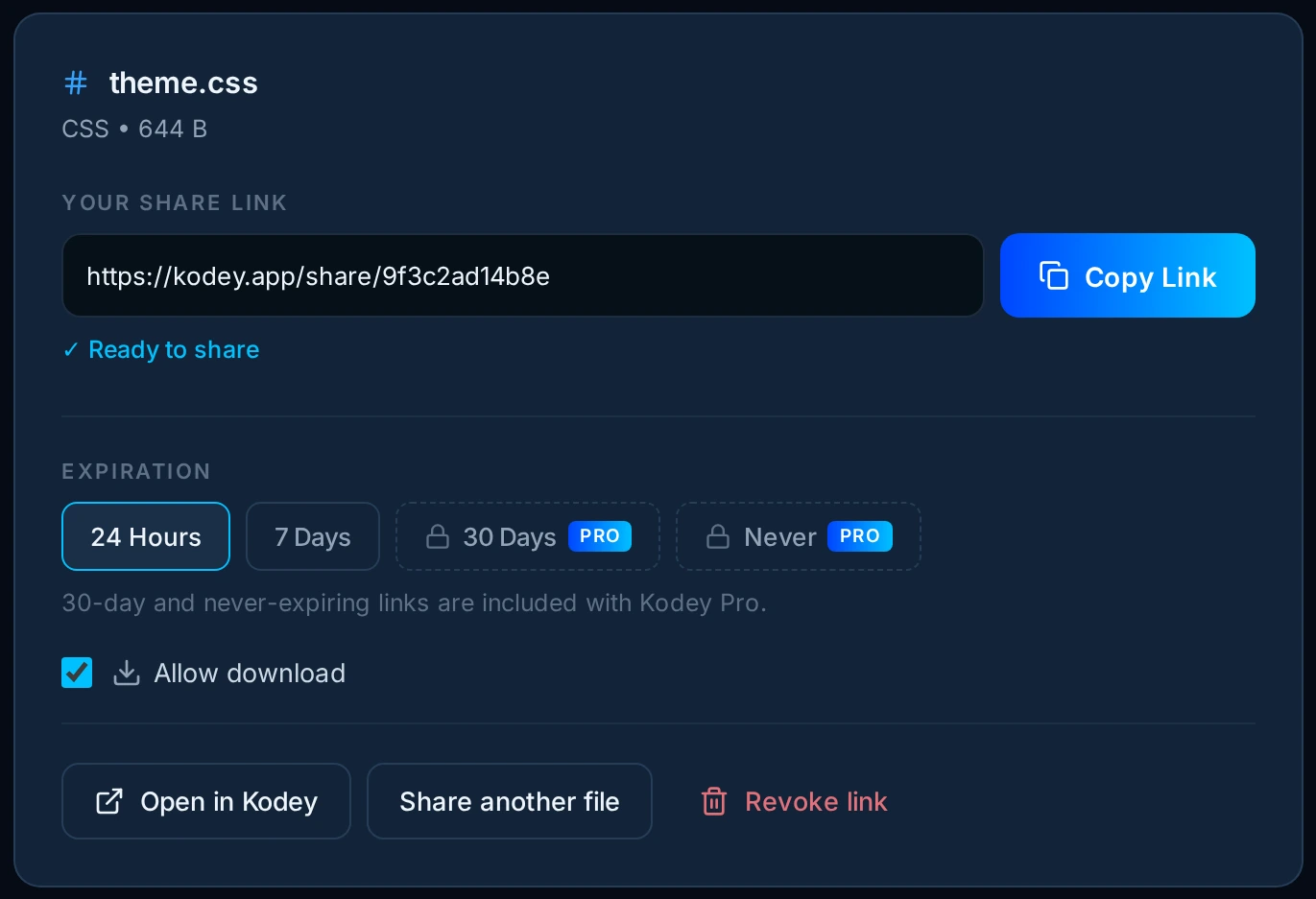1316x899 pixels.
Task: Click the EXPIRATION section label
Action: pos(136,471)
